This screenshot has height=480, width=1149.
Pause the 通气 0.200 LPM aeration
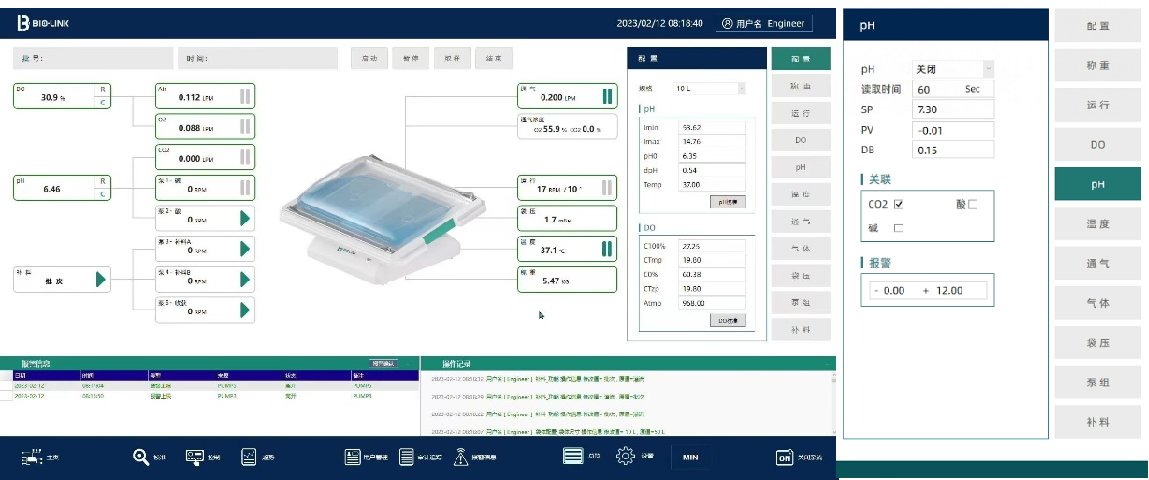(x=606, y=97)
